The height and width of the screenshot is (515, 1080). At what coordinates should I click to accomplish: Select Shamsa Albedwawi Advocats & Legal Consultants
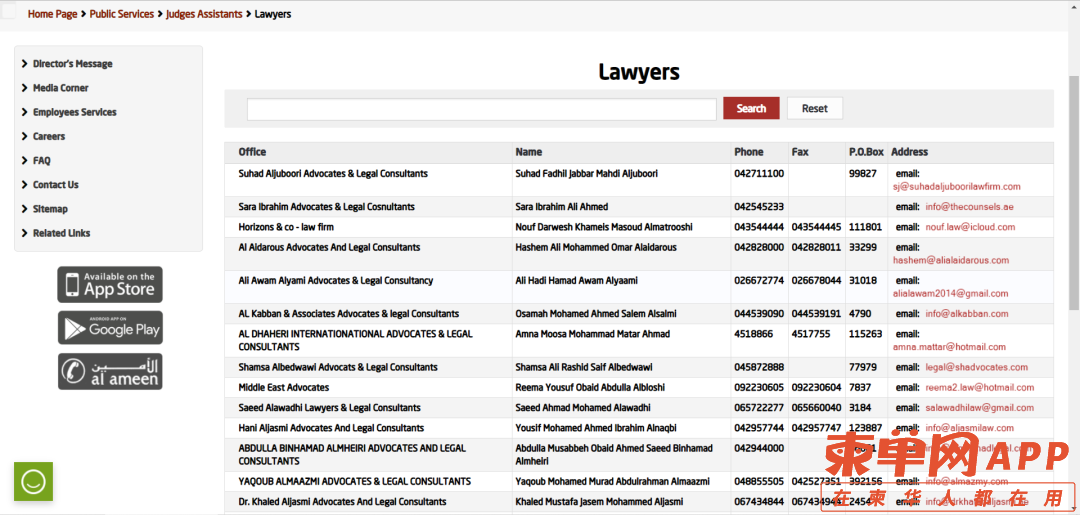tap(338, 368)
